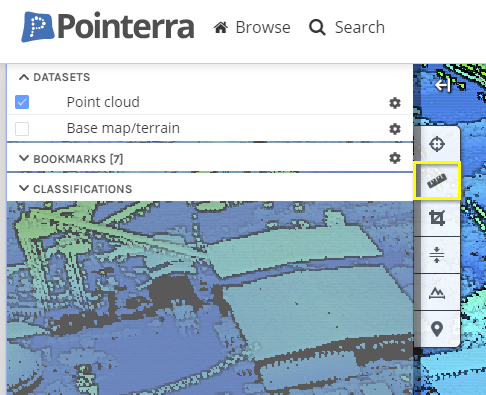
Task: Activate the crosshair target tool
Action: click(437, 144)
